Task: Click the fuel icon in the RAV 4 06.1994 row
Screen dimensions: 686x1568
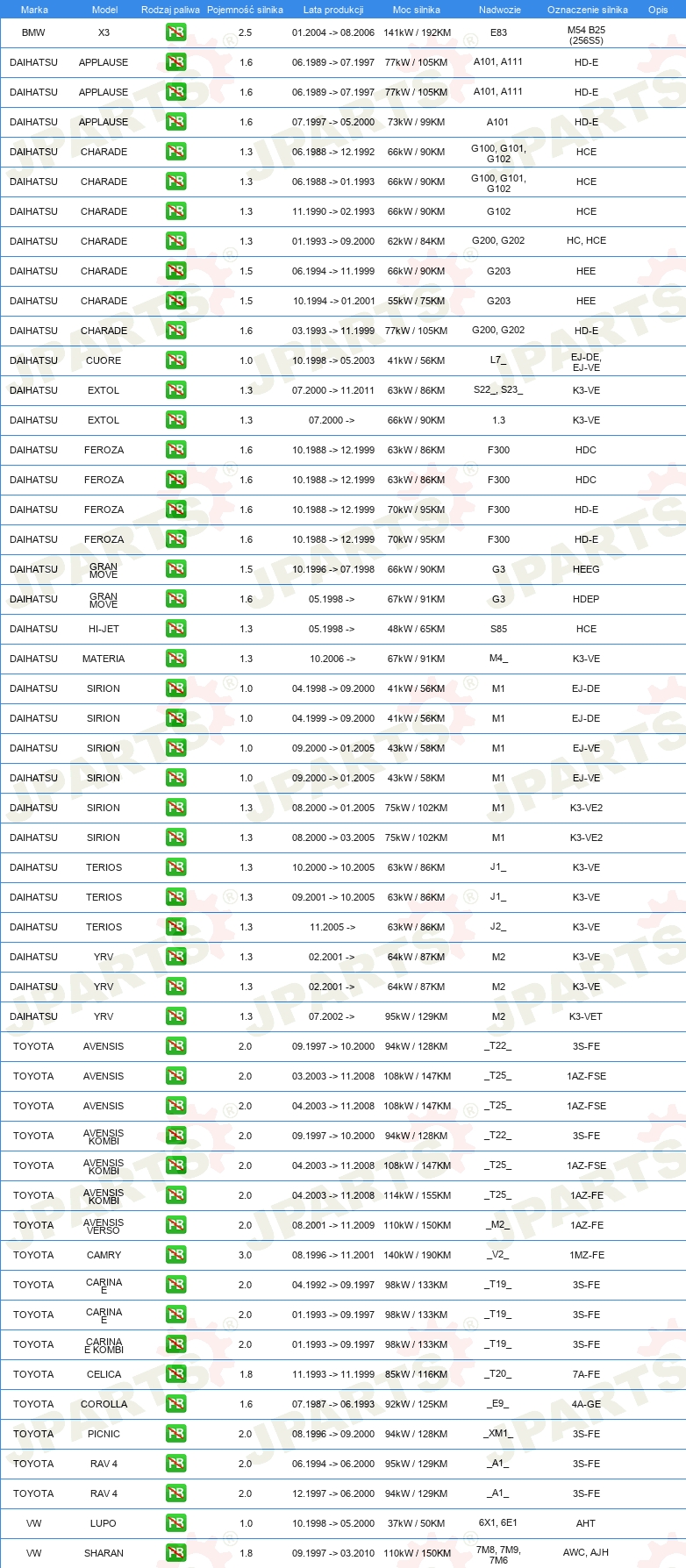Action: pyautogui.click(x=175, y=1464)
